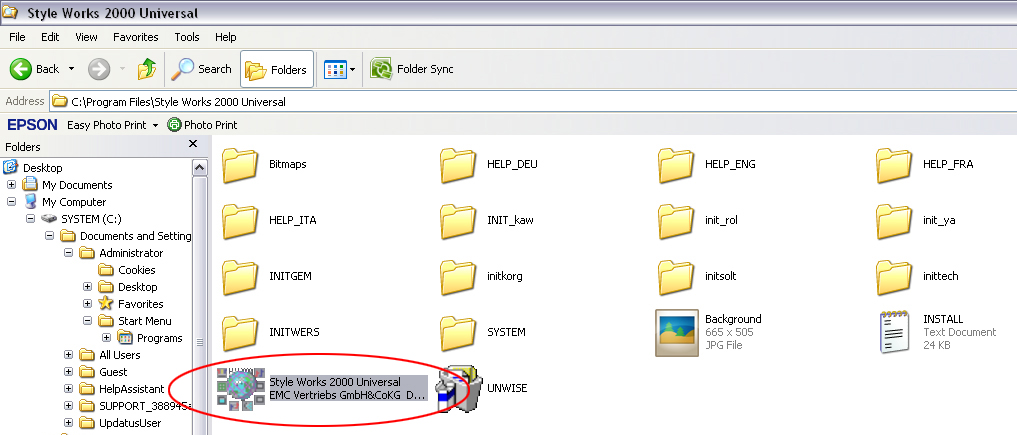Select the INITGEM folder icon
1017x435 pixels.
click(240, 277)
